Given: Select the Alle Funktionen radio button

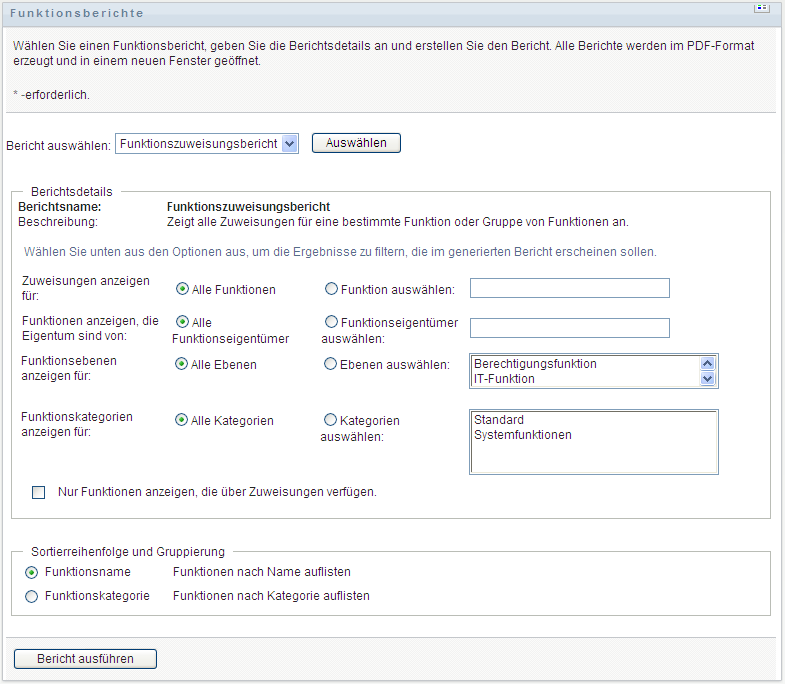Looking at the screenshot, I should (x=182, y=289).
